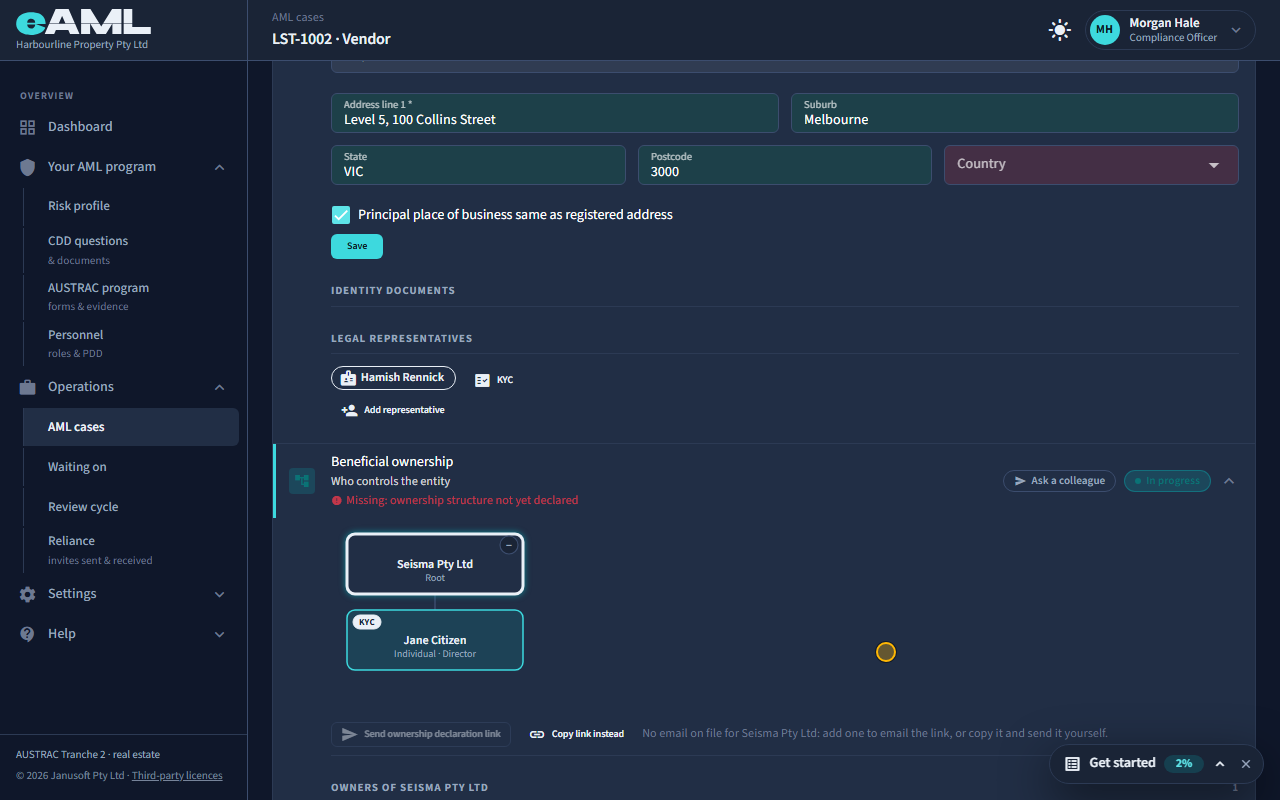The image size is (1280, 800).
Task: Collapse the Beneficial ownership section chevron
Action: coord(1229,481)
